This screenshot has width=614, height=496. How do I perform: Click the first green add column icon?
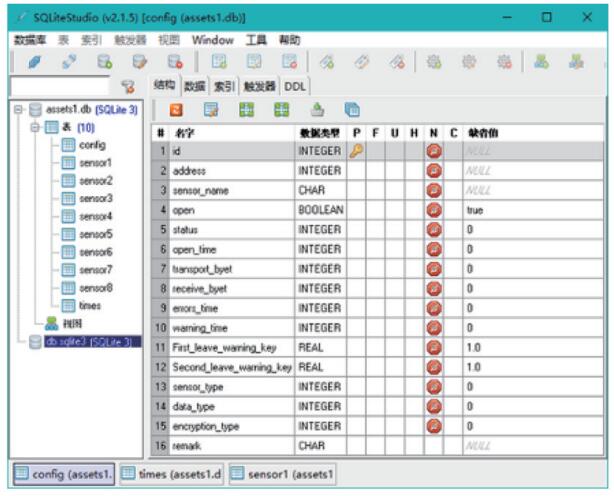pyautogui.click(x=247, y=110)
